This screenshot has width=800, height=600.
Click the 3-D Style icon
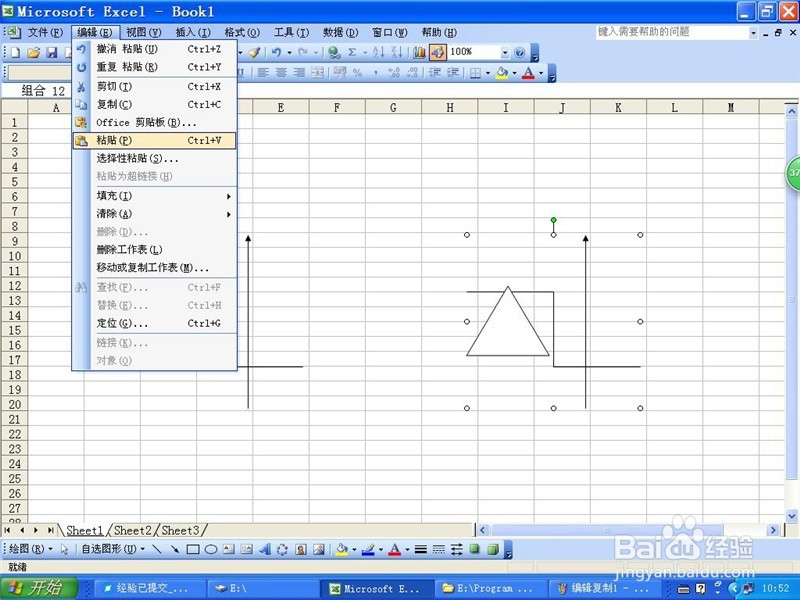[x=493, y=549]
